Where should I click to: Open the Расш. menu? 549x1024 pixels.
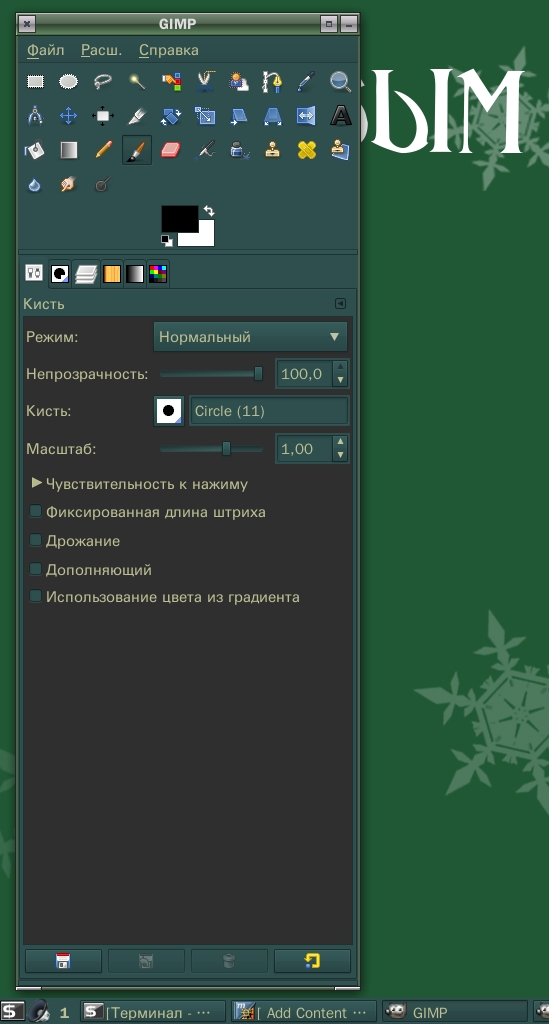click(101, 50)
